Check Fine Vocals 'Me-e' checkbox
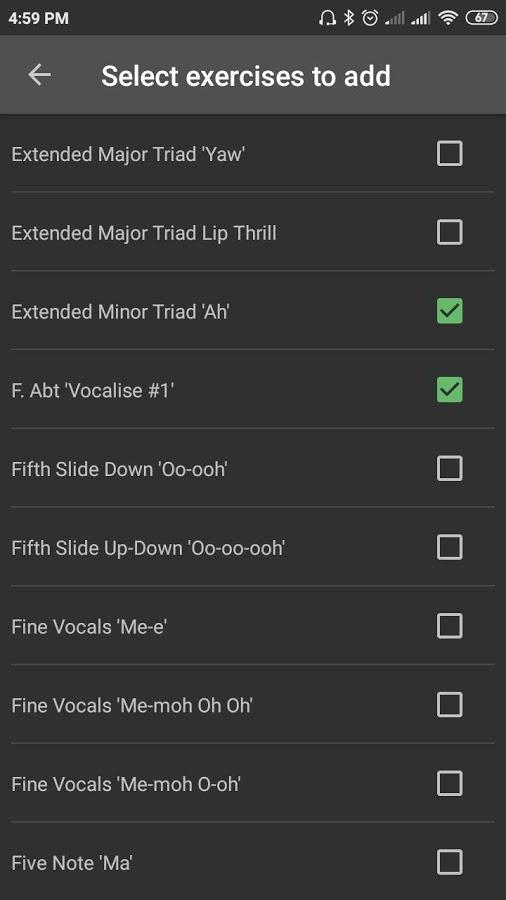The width and height of the screenshot is (506, 900). [x=449, y=626]
